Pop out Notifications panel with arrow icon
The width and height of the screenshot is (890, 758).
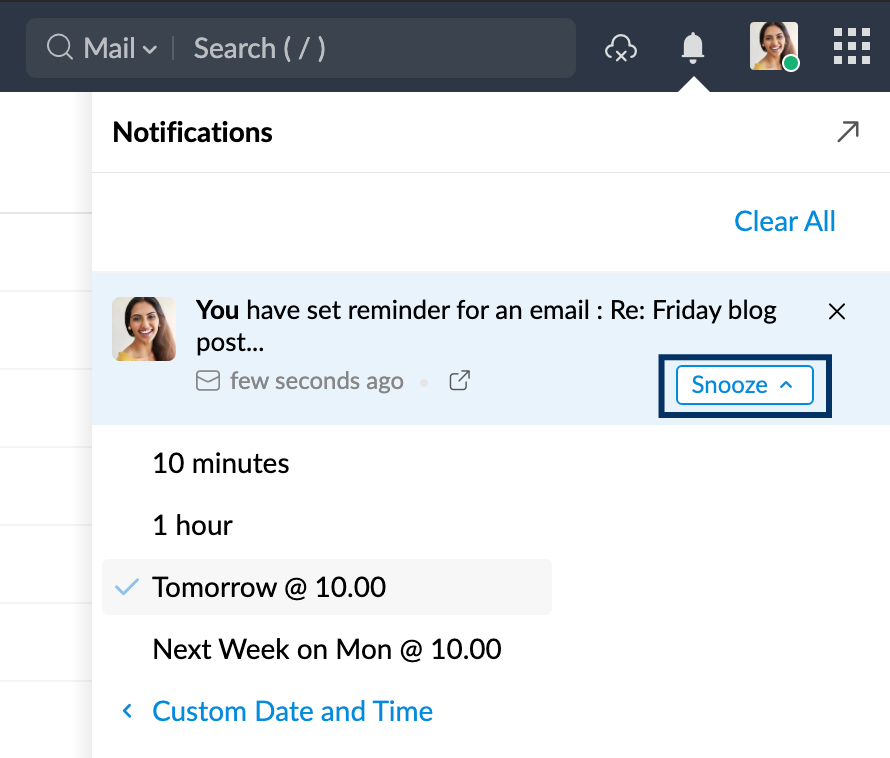click(847, 132)
